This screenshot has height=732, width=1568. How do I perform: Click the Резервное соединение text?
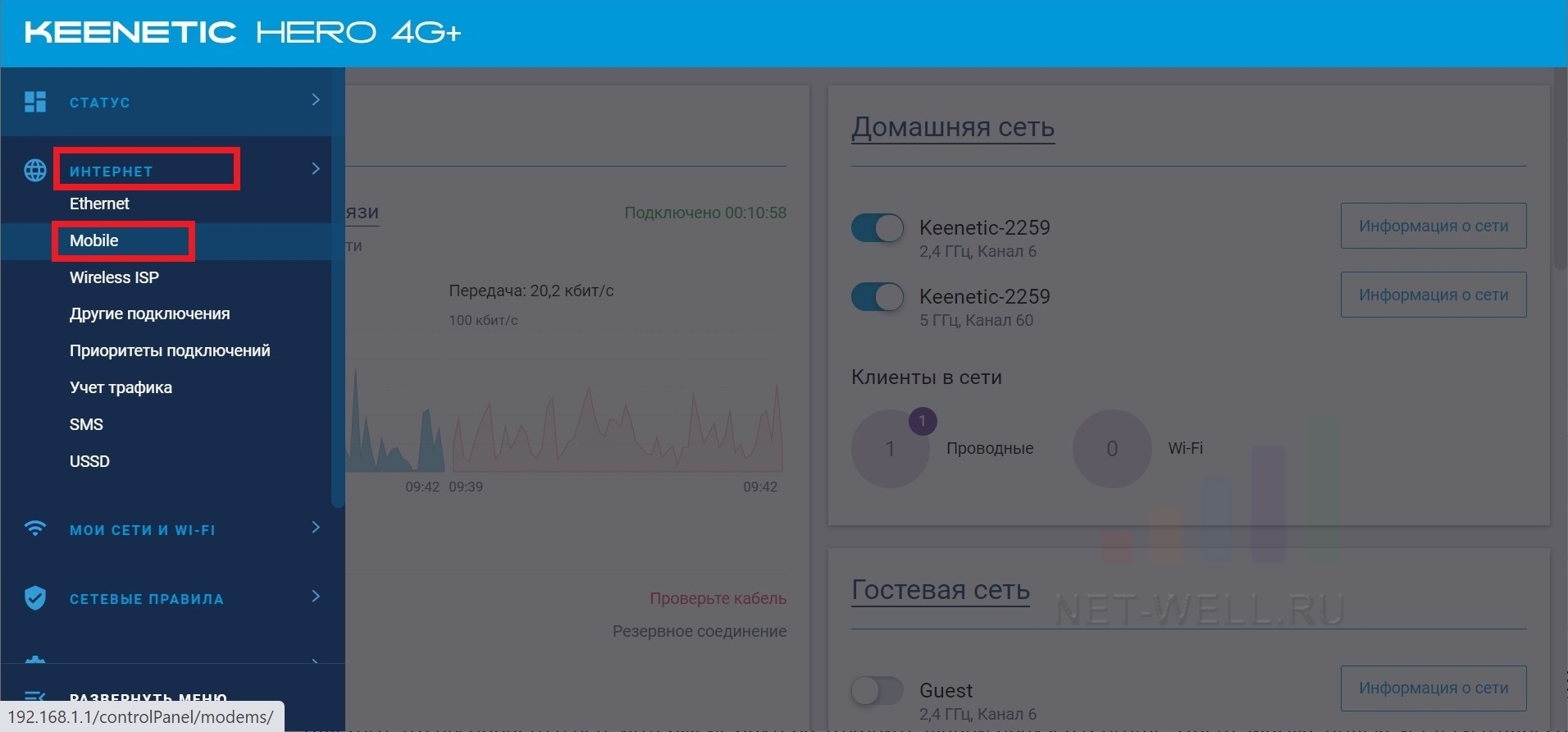(x=700, y=631)
